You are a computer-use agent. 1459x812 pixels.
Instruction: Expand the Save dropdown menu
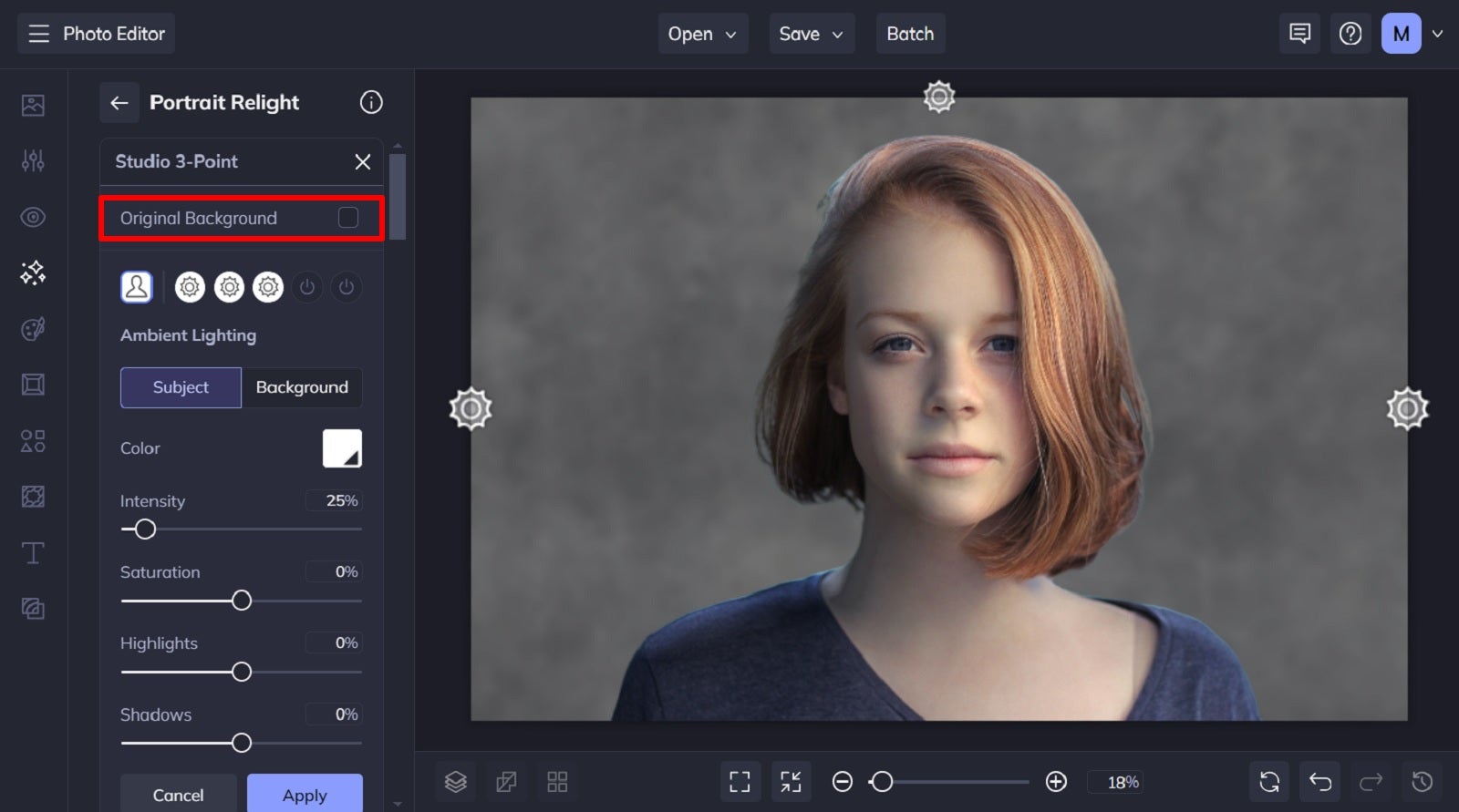pyautogui.click(x=812, y=34)
